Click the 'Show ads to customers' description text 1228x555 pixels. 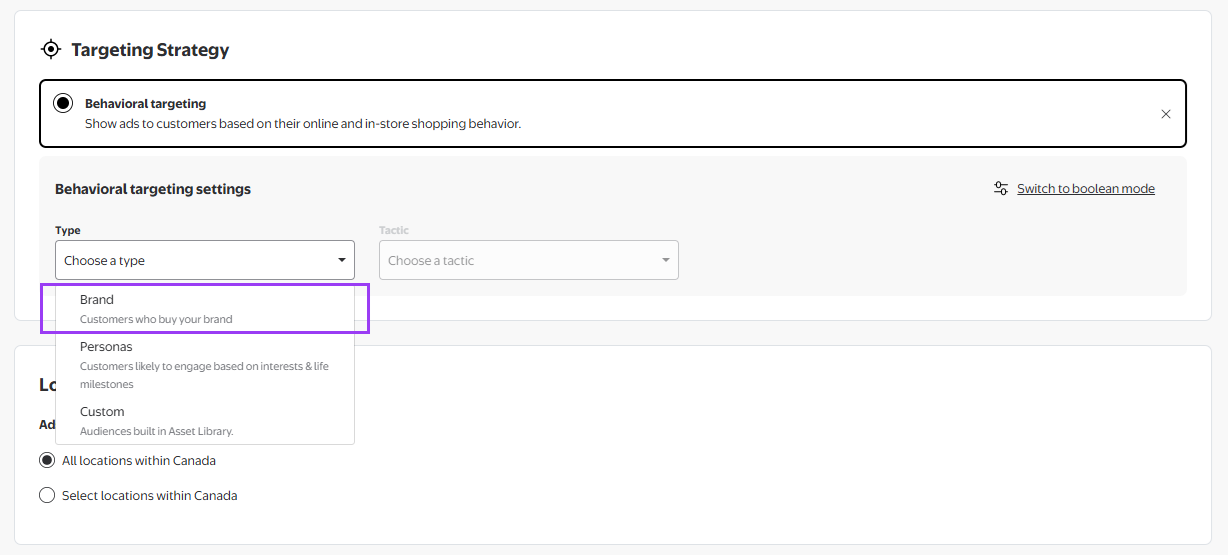[x=303, y=124]
